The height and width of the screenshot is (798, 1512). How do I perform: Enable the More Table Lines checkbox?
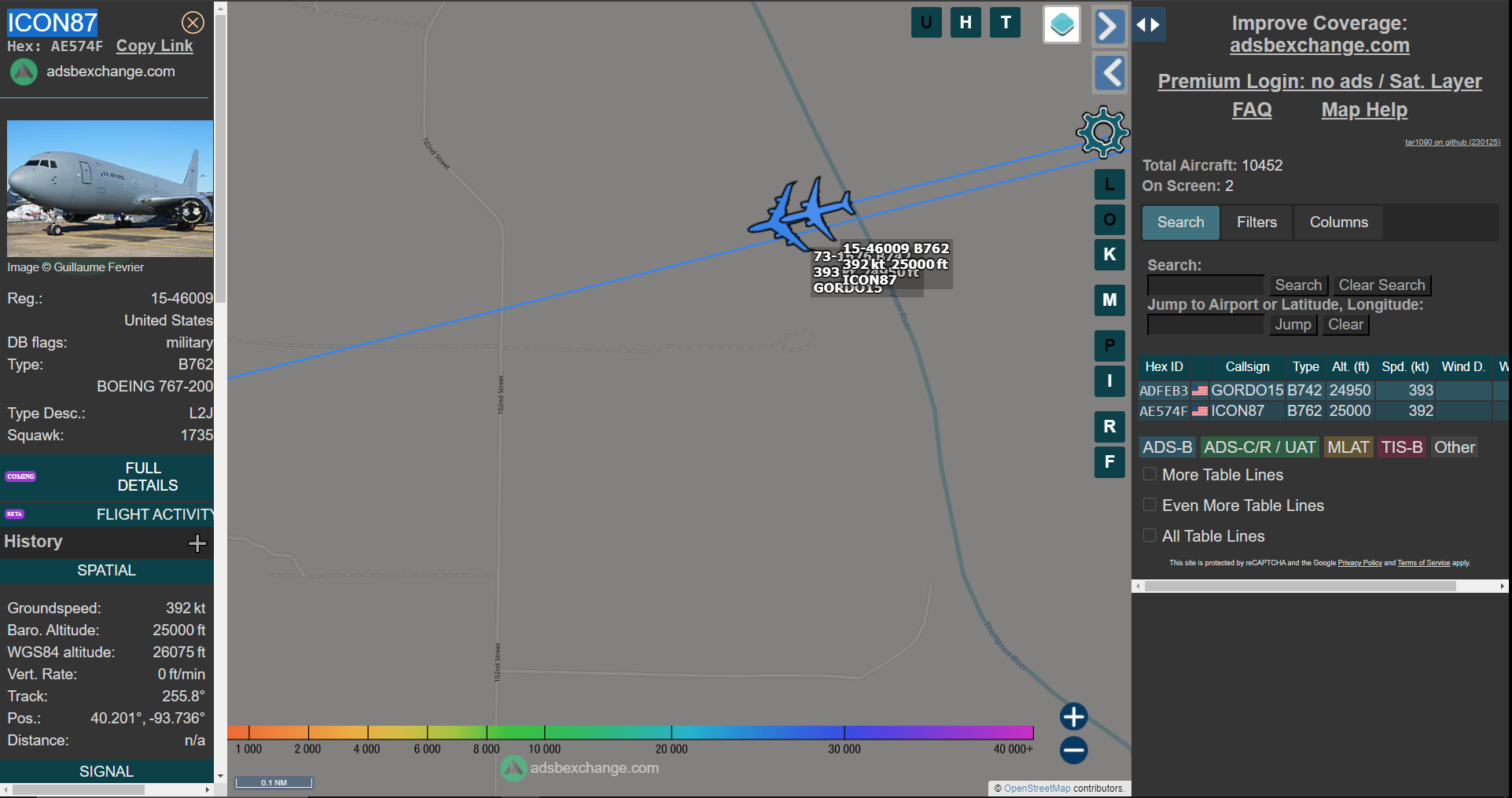1150,474
